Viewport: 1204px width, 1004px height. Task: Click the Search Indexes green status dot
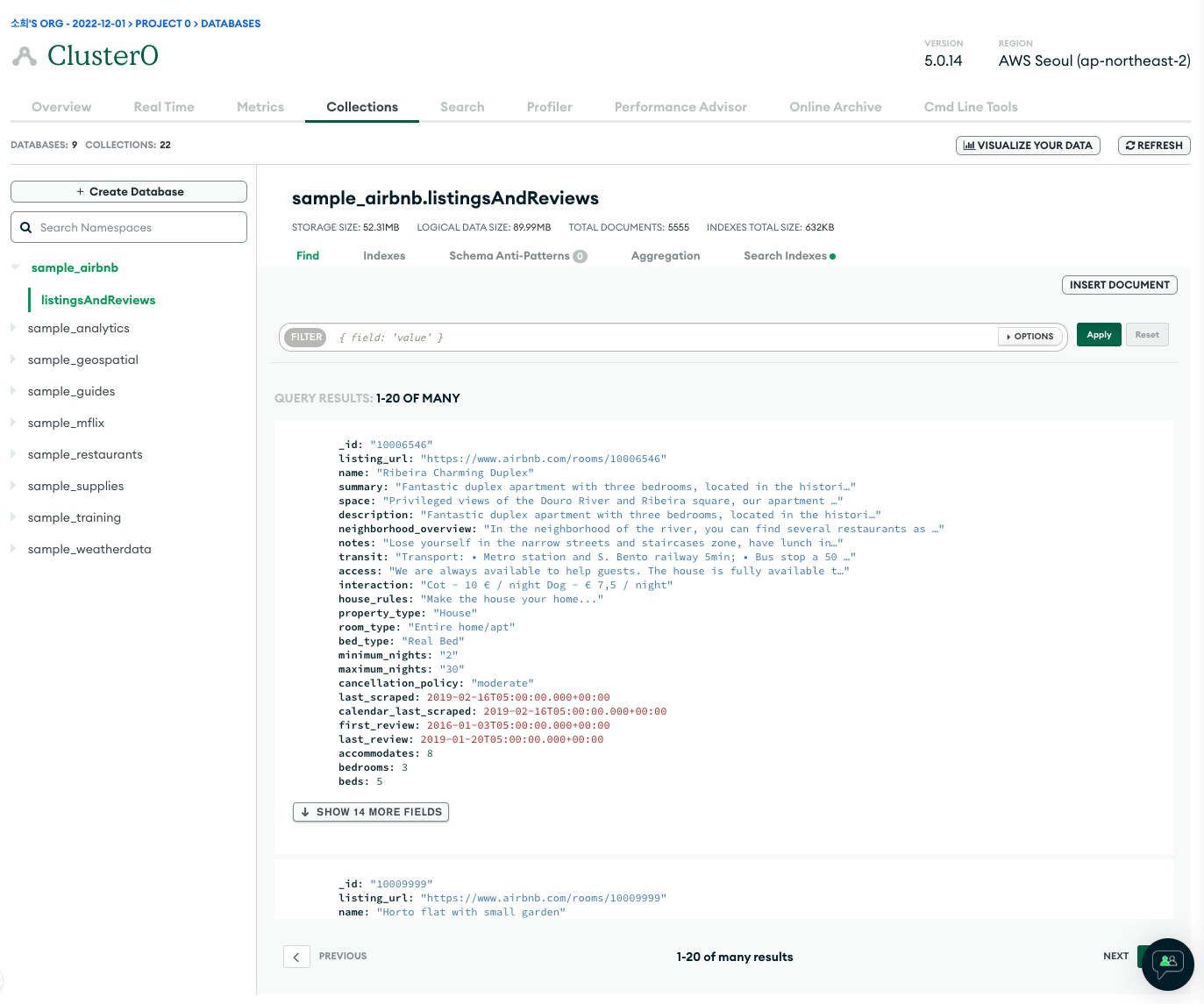tap(832, 256)
